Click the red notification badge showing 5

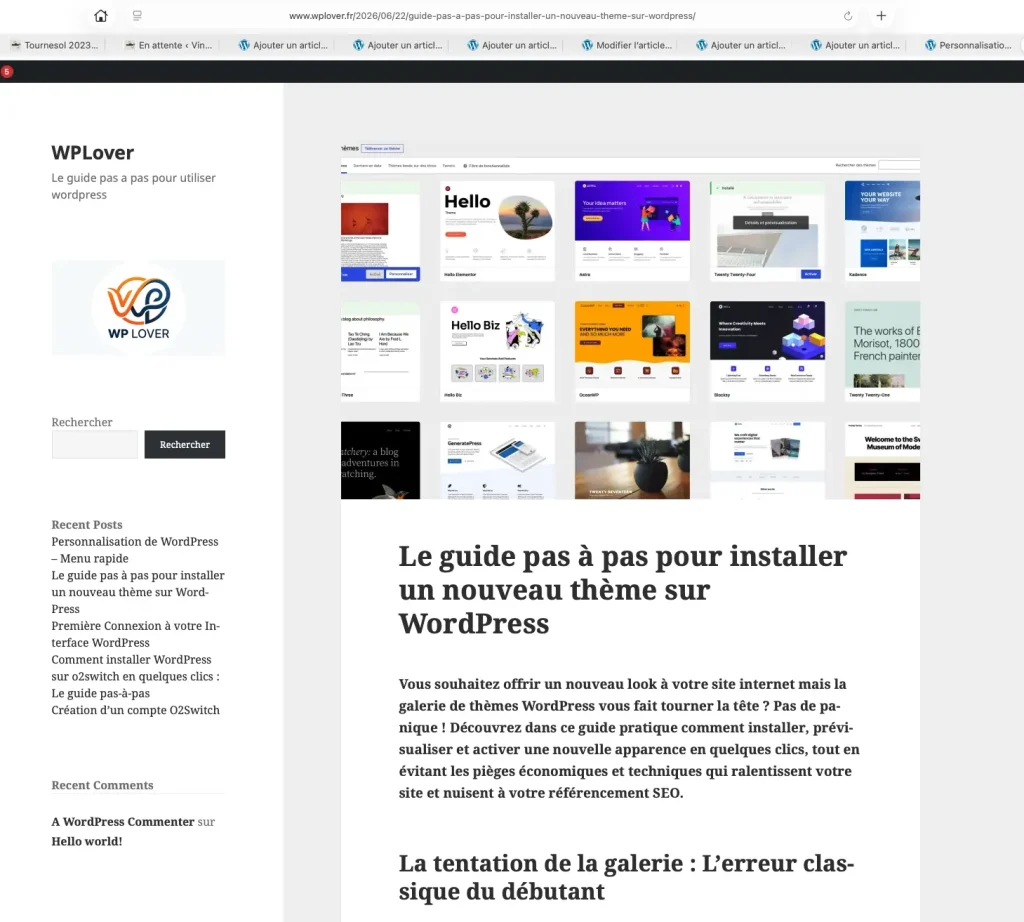click(7, 71)
